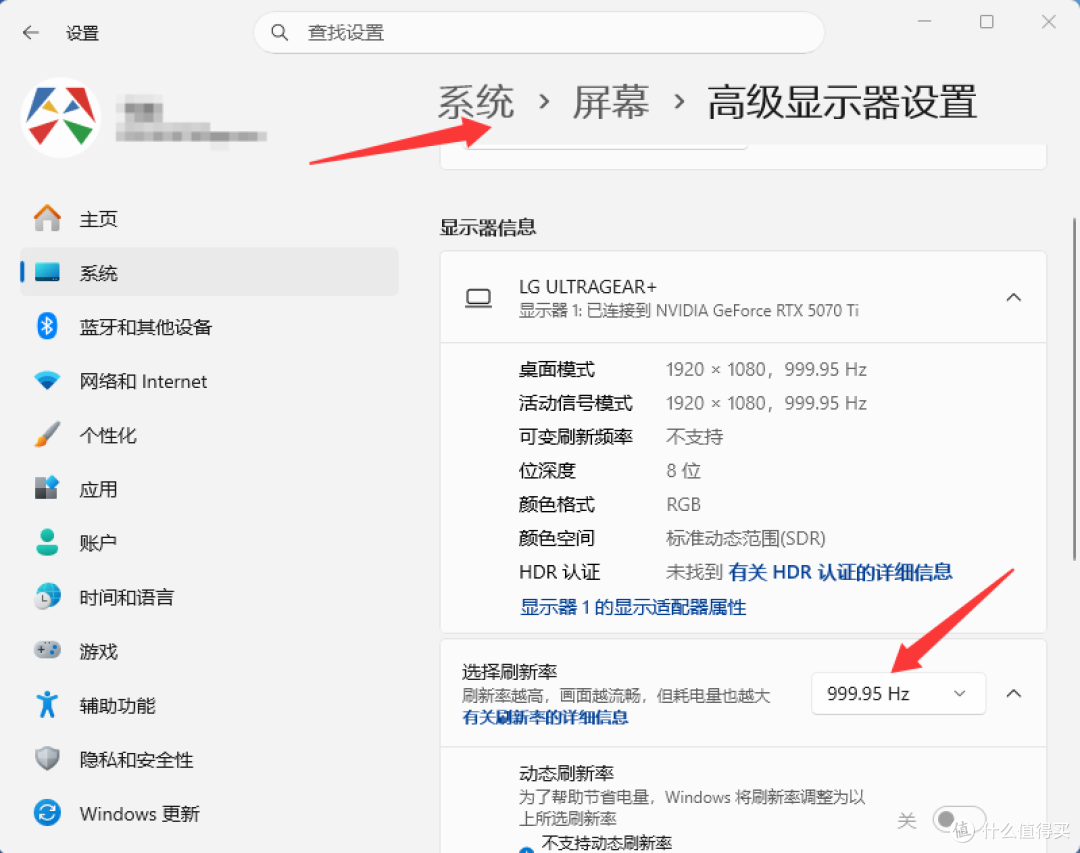This screenshot has width=1080, height=853.
Task: Click the 时间和语言 globe clock icon
Action: pyautogui.click(x=47, y=596)
